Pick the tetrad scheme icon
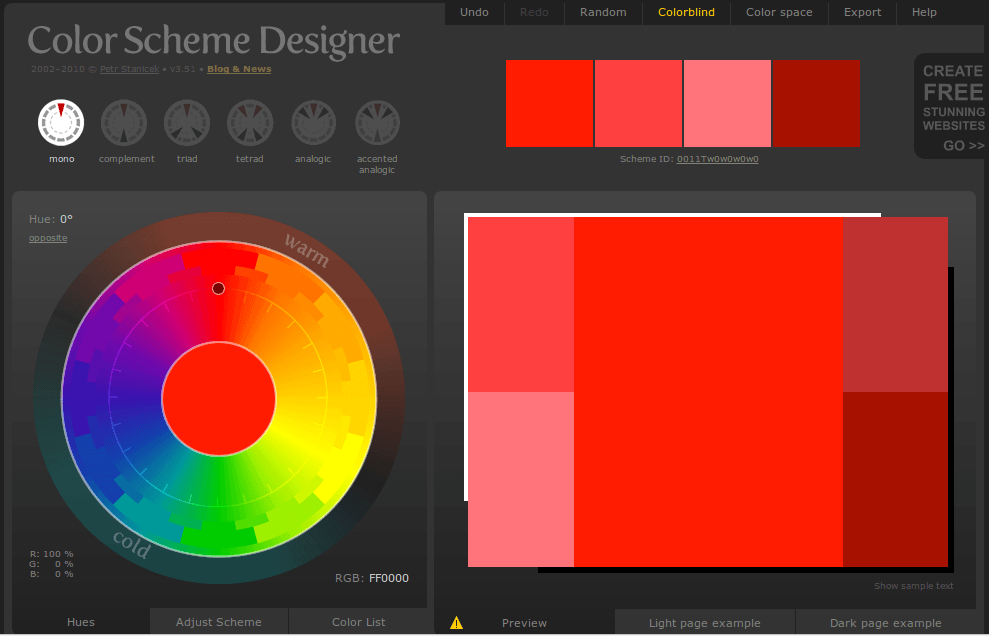989x636 pixels. (250, 122)
